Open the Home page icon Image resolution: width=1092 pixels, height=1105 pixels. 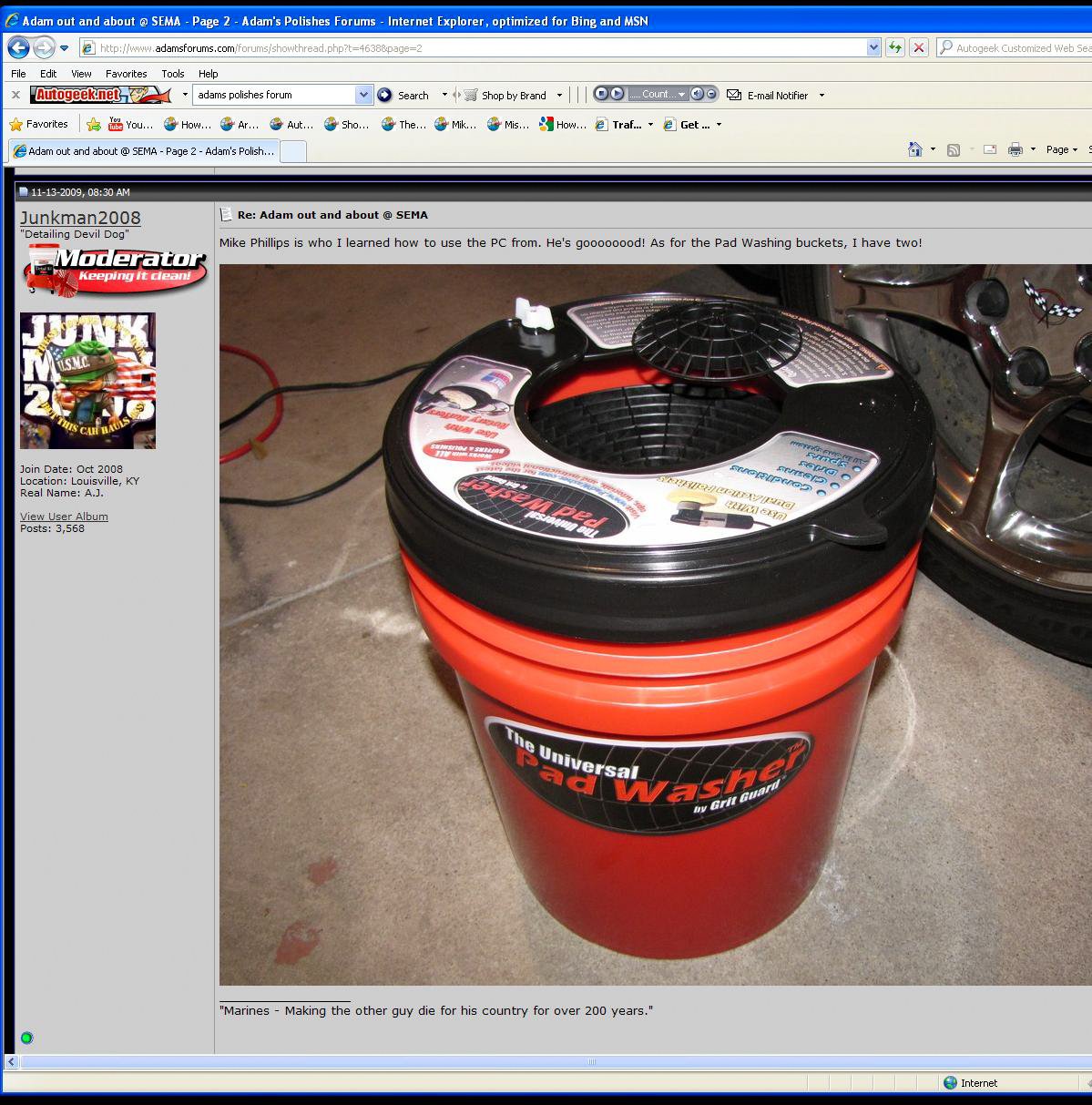(x=915, y=150)
